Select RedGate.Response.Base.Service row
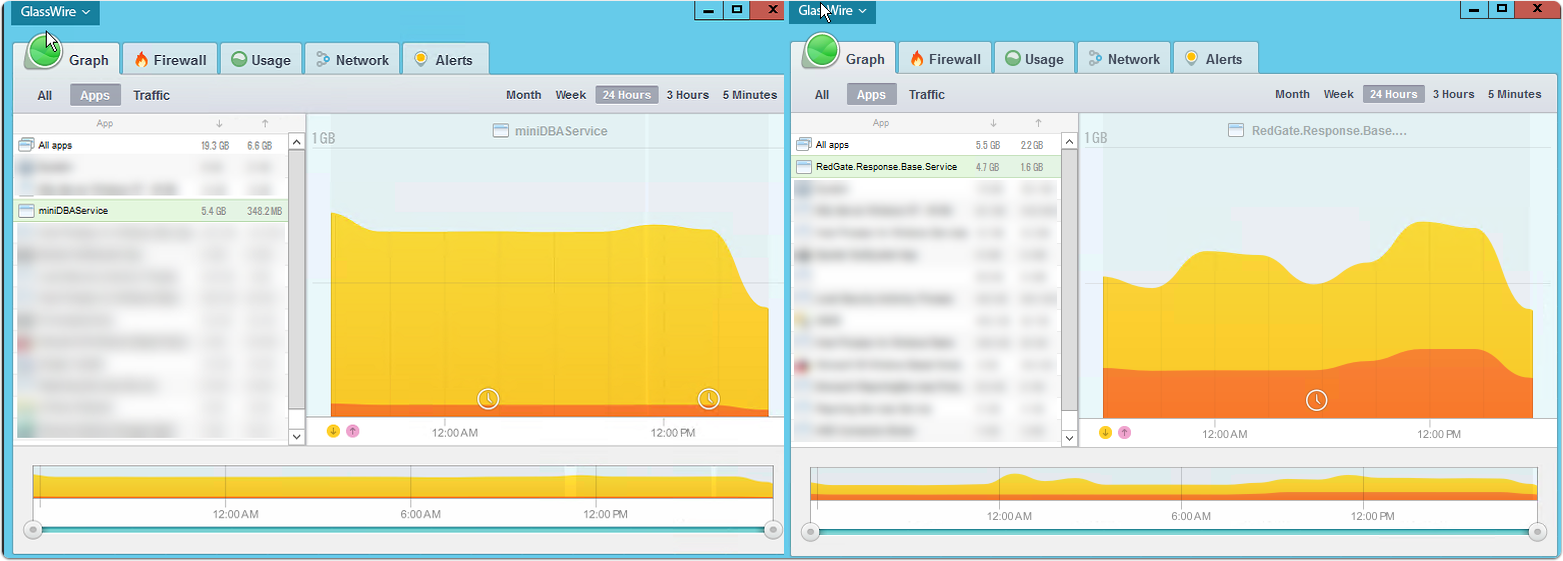Viewport: 1563px width, 561px height. point(926,167)
